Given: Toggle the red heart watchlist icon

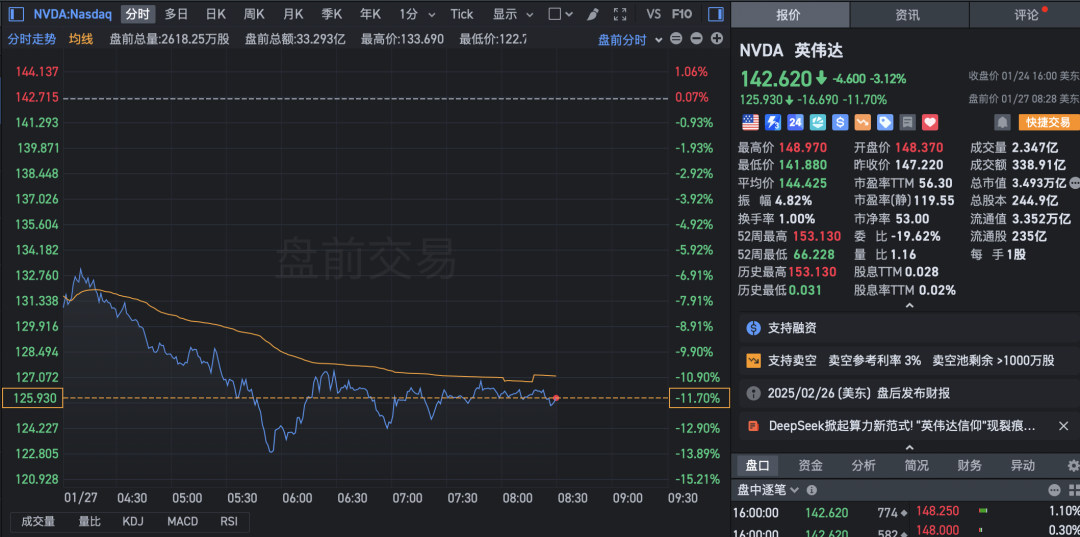Looking at the screenshot, I should coord(931,123).
